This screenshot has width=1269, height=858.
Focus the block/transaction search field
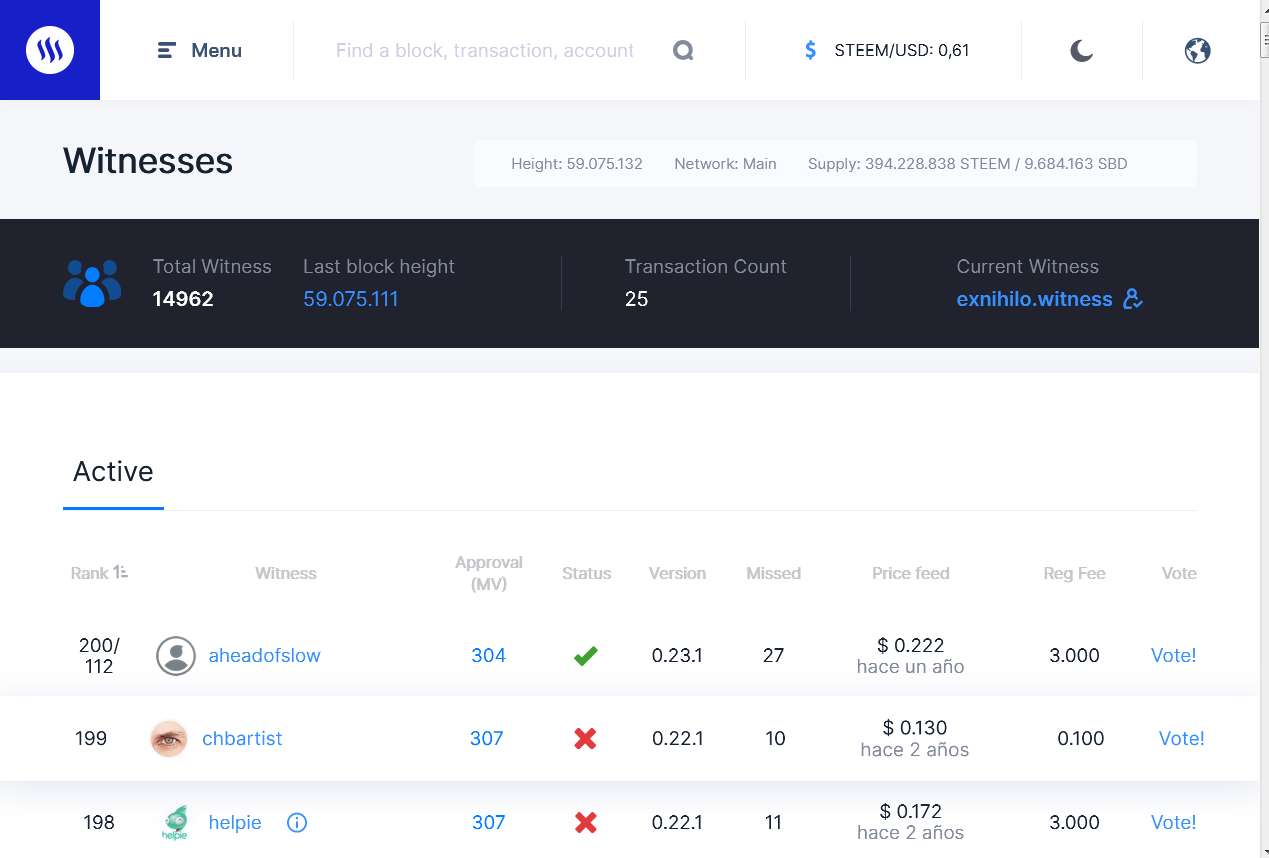[485, 50]
